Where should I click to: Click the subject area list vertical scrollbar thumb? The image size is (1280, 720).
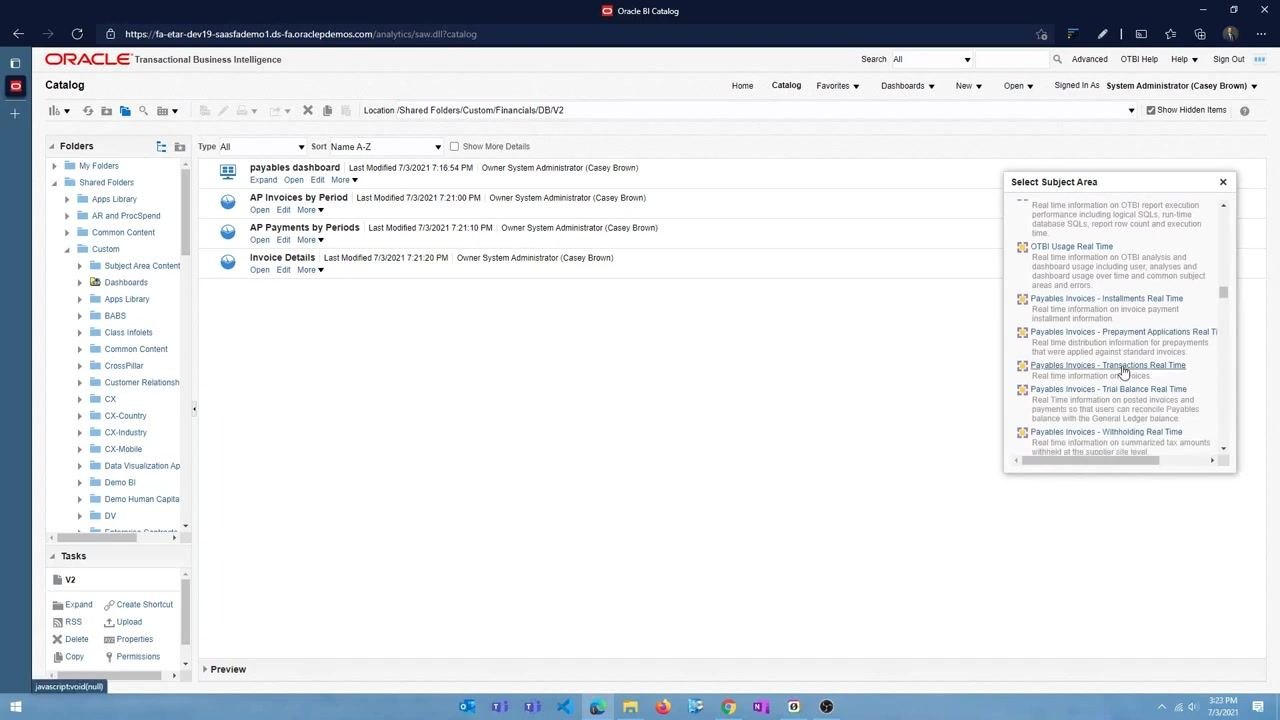[1223, 292]
